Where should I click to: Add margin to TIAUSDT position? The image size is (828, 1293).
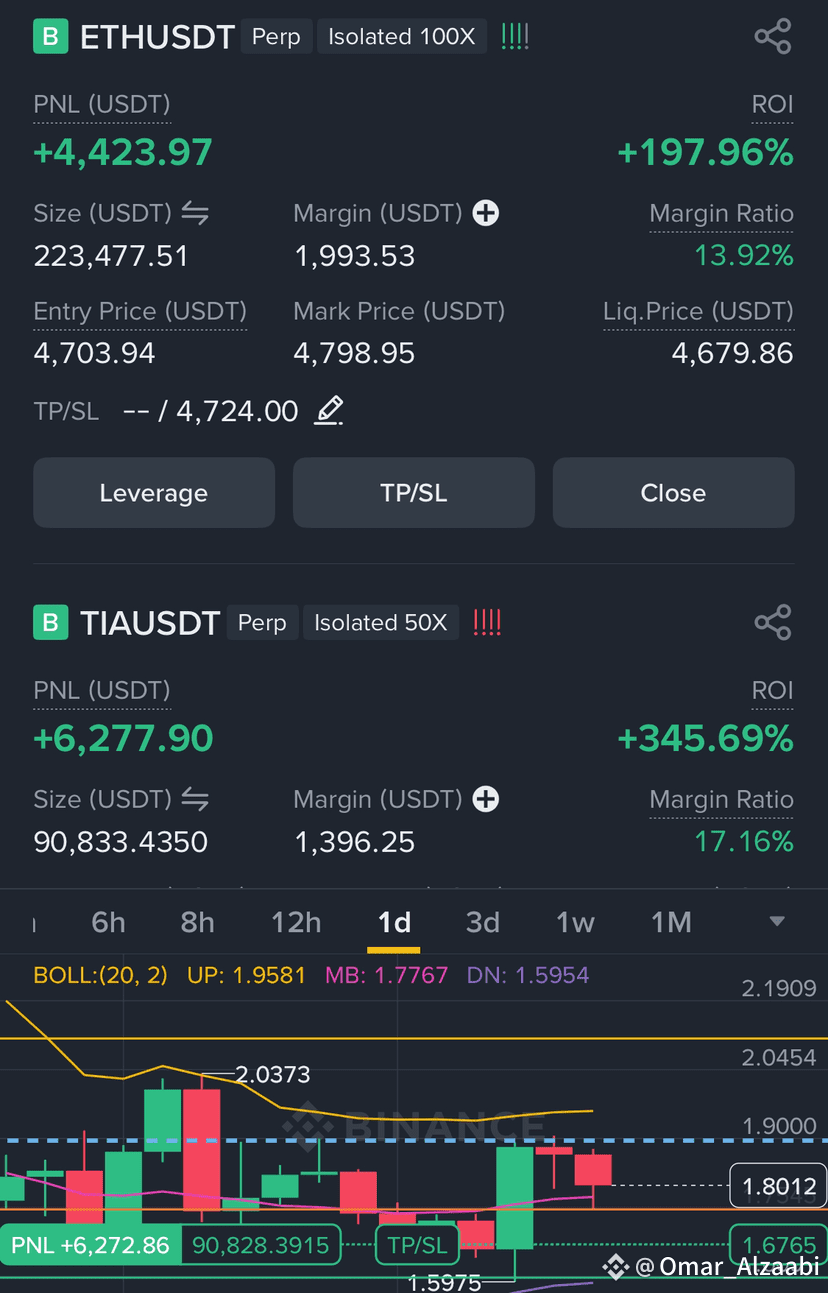pos(486,799)
